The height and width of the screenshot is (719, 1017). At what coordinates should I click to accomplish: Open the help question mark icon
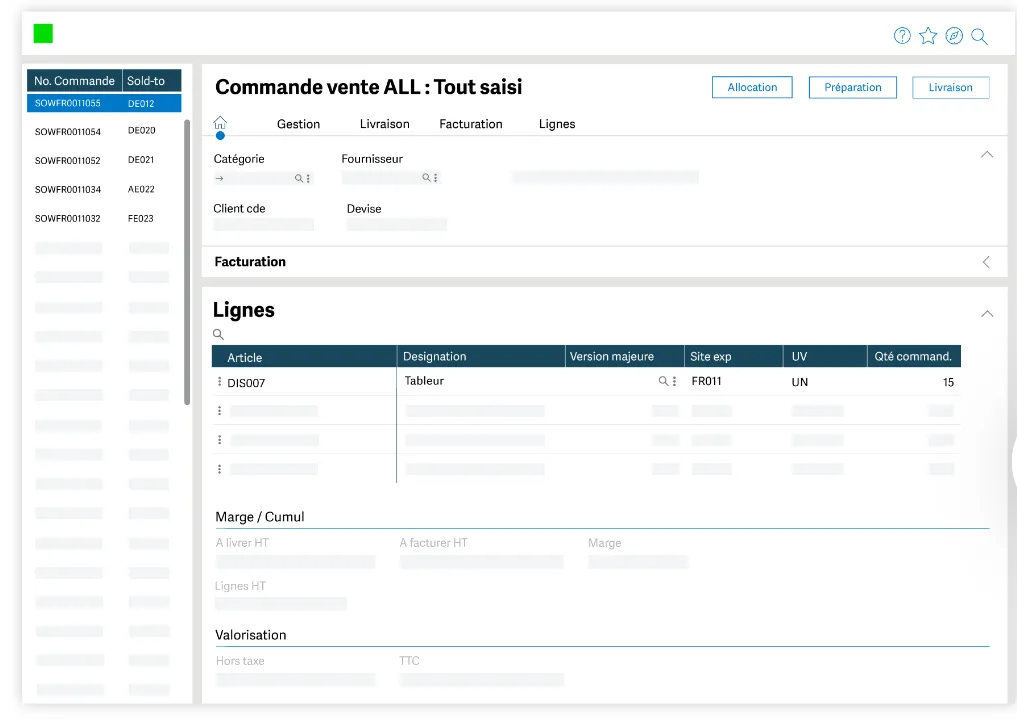[902, 36]
